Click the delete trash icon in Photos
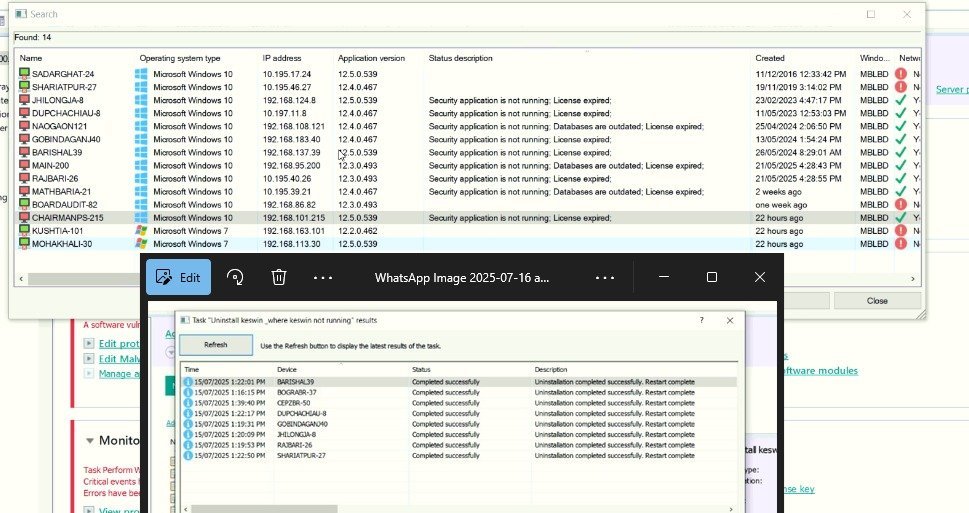This screenshot has width=969, height=513. point(279,278)
